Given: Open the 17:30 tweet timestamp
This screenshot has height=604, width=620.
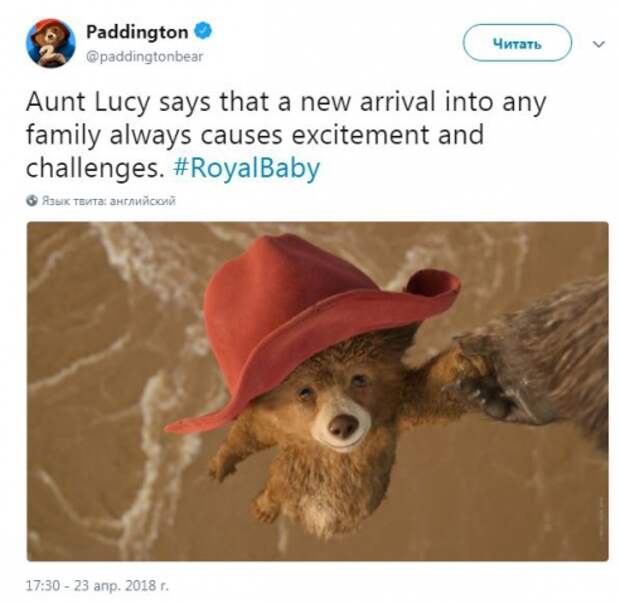Looking at the screenshot, I should coord(45,585).
